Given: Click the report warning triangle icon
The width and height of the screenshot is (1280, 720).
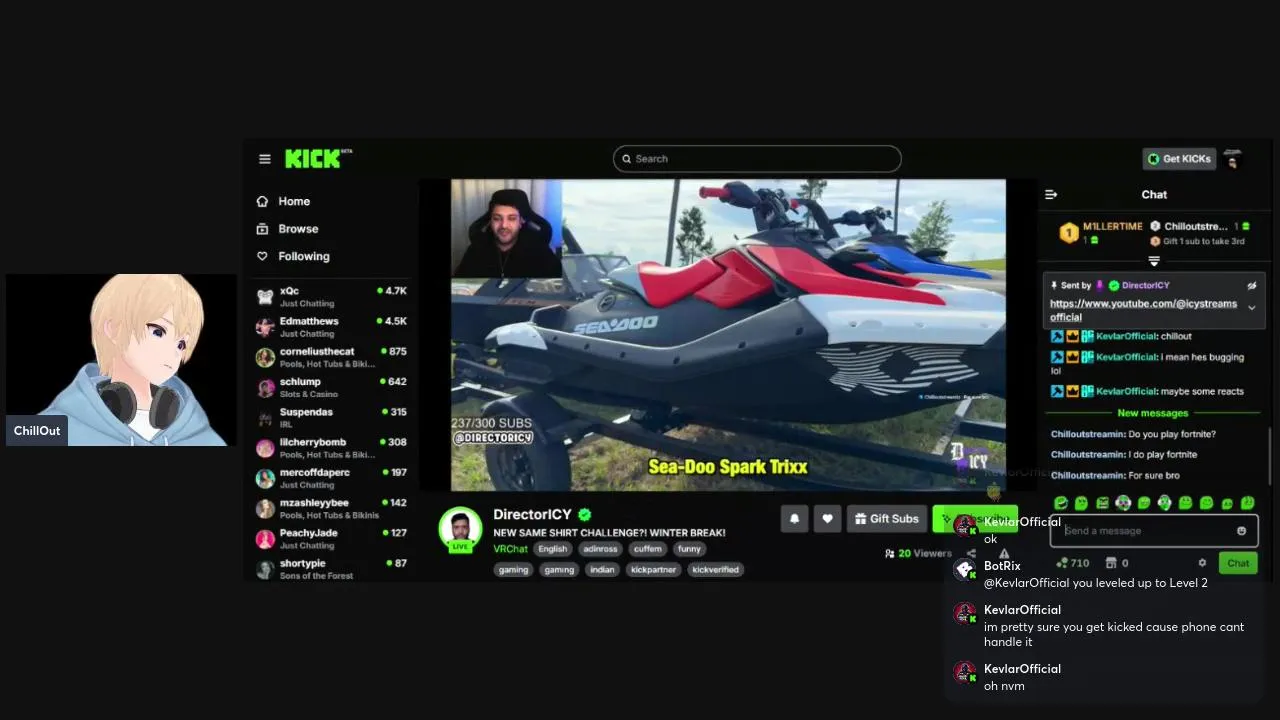Looking at the screenshot, I should click(x=1004, y=553).
